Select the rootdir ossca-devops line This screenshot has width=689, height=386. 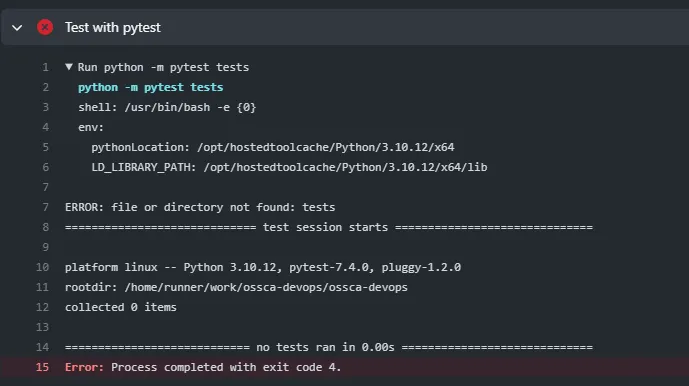point(236,288)
